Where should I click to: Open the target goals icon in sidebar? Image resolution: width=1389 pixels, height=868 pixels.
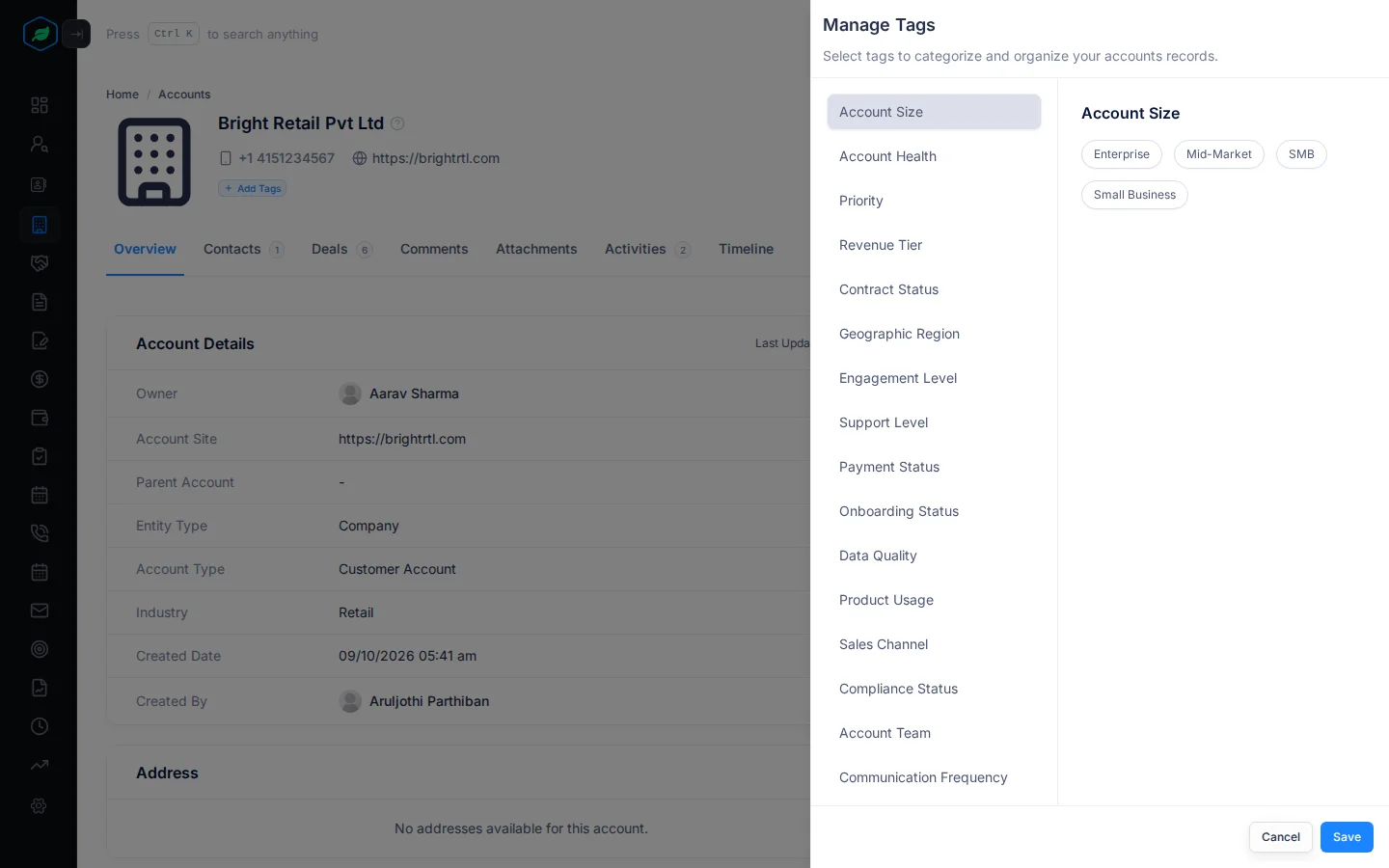[x=40, y=649]
